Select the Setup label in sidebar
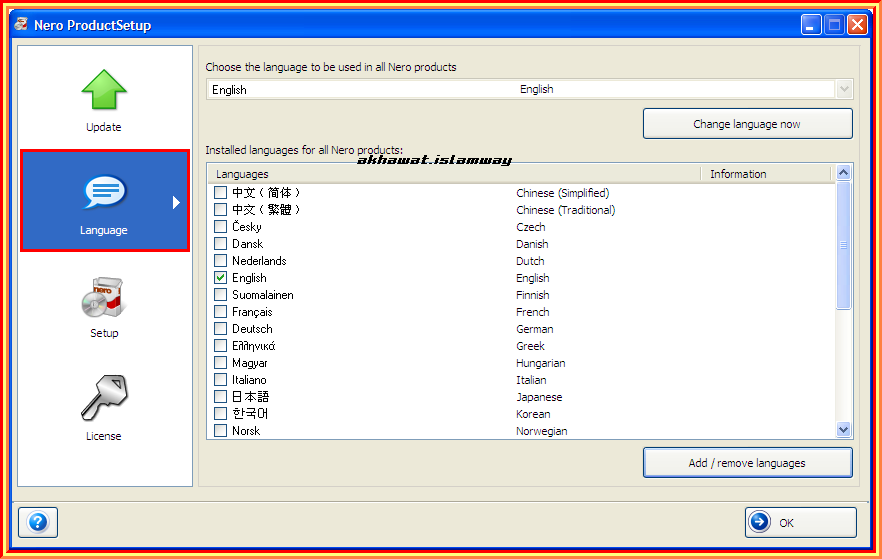 pos(104,333)
